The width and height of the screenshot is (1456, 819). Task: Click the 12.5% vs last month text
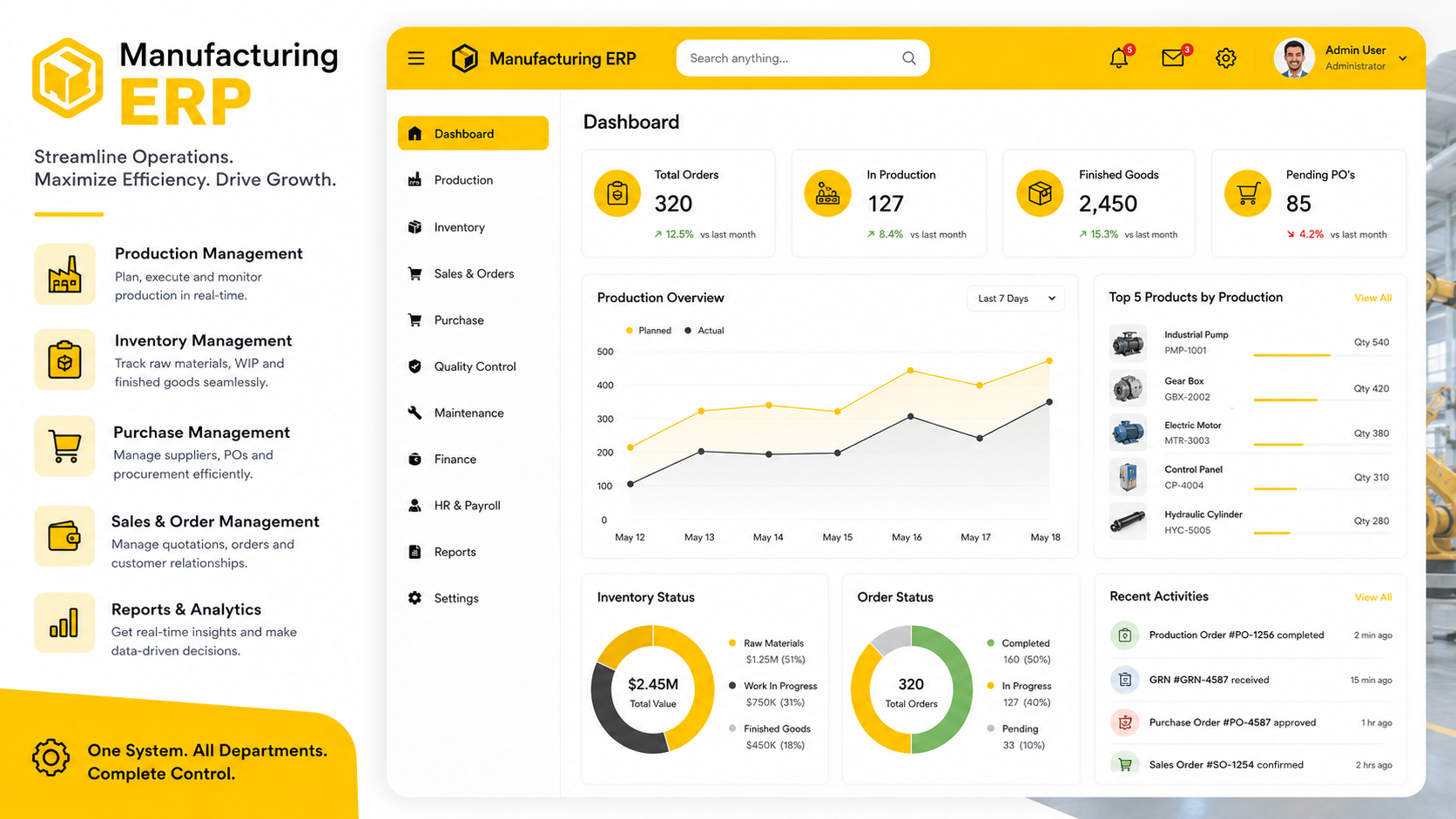[704, 235]
